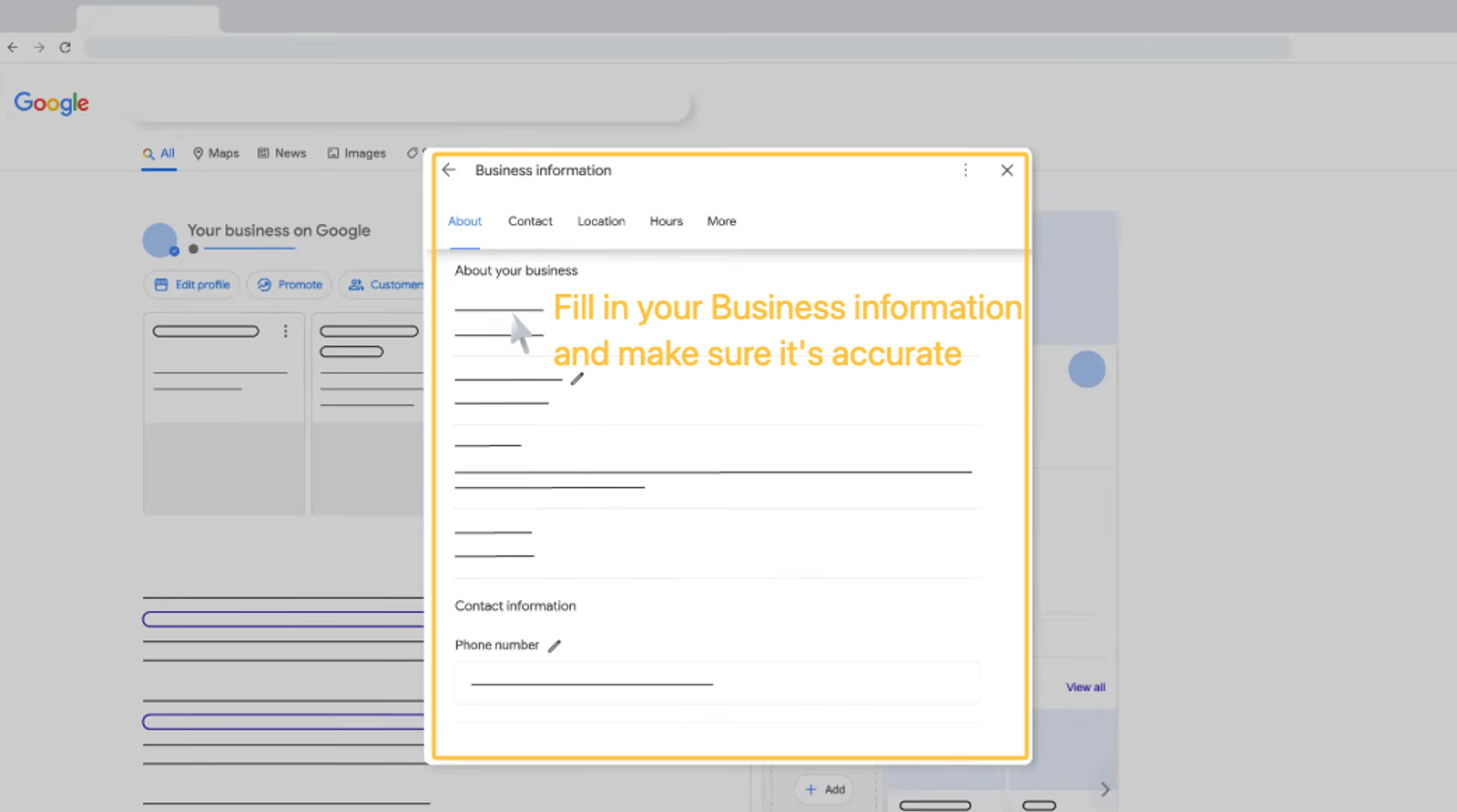Open the three-dot menu on first card
Viewport: 1457px width, 812px height.
tap(285, 331)
